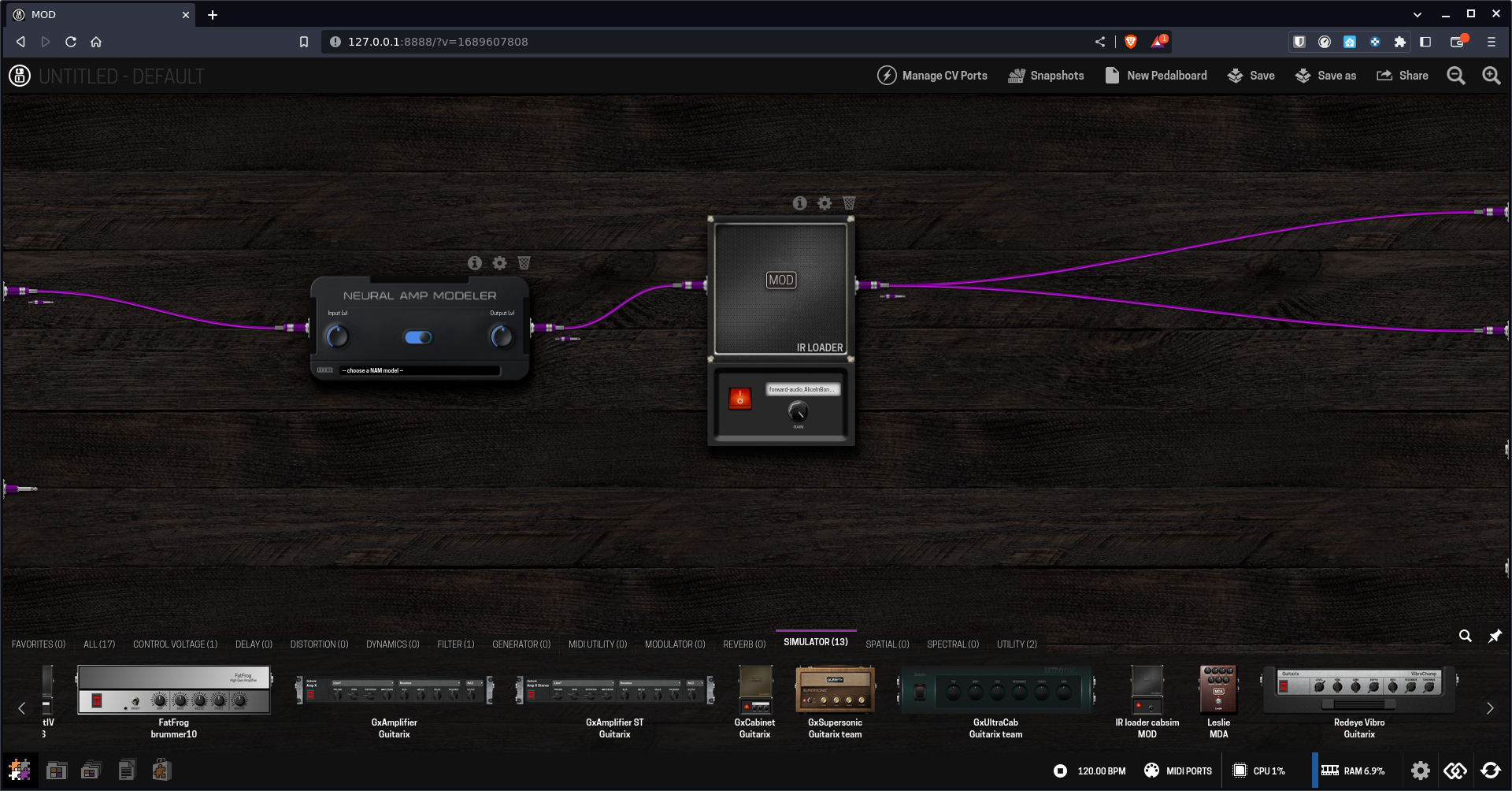
Task: Expand the tab search dropdown arrow
Action: 1417,14
